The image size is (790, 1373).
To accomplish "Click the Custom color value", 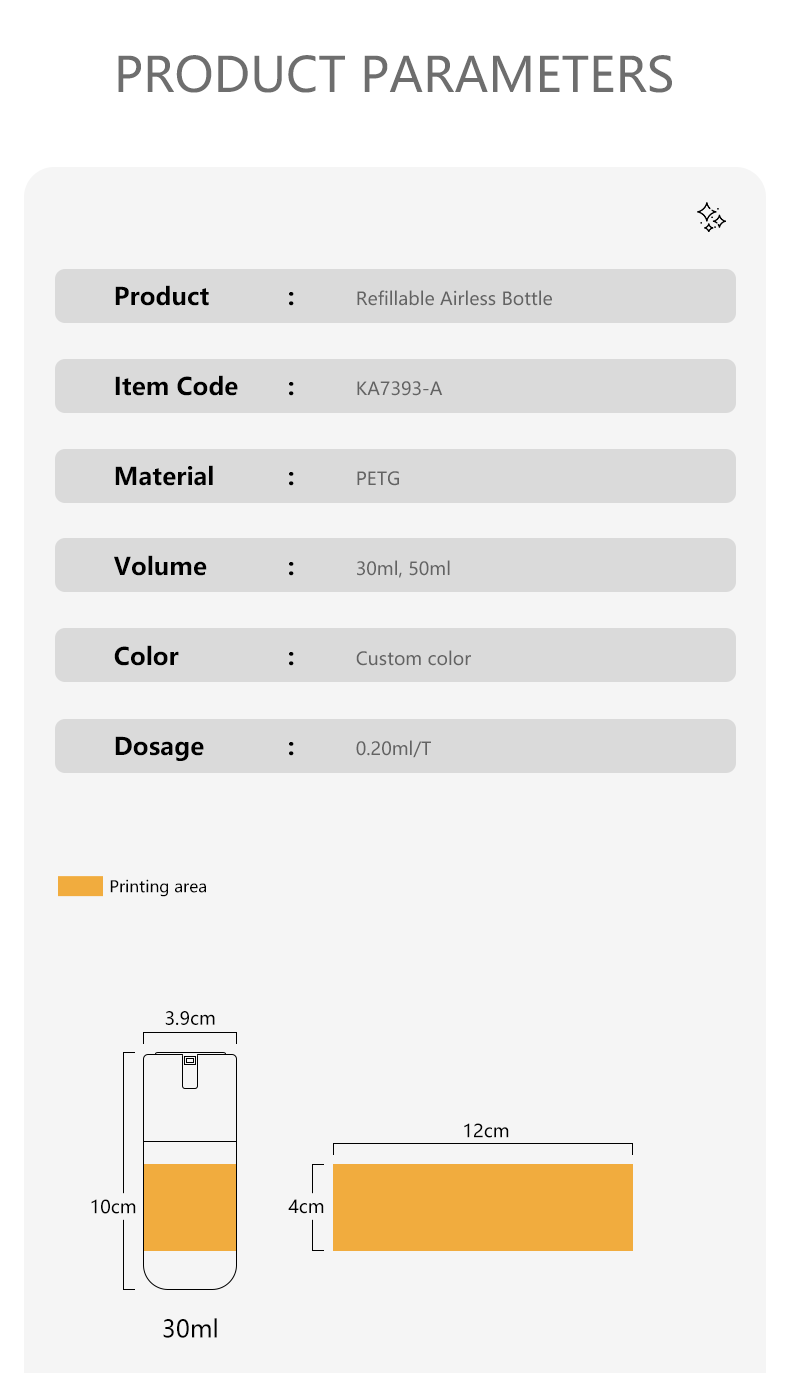I will [413, 658].
